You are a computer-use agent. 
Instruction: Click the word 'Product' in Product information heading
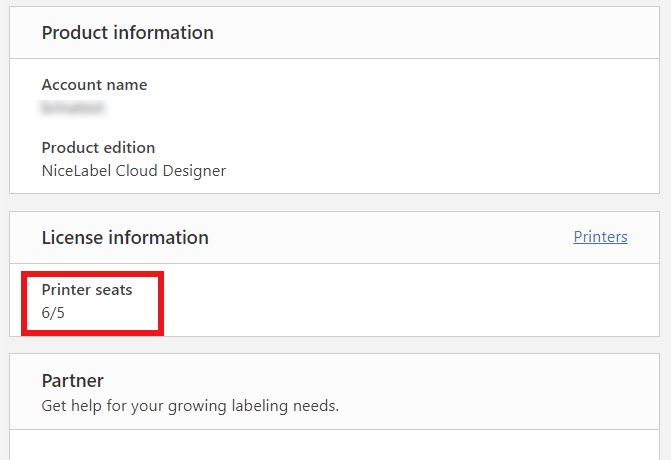pyautogui.click(x=73, y=33)
